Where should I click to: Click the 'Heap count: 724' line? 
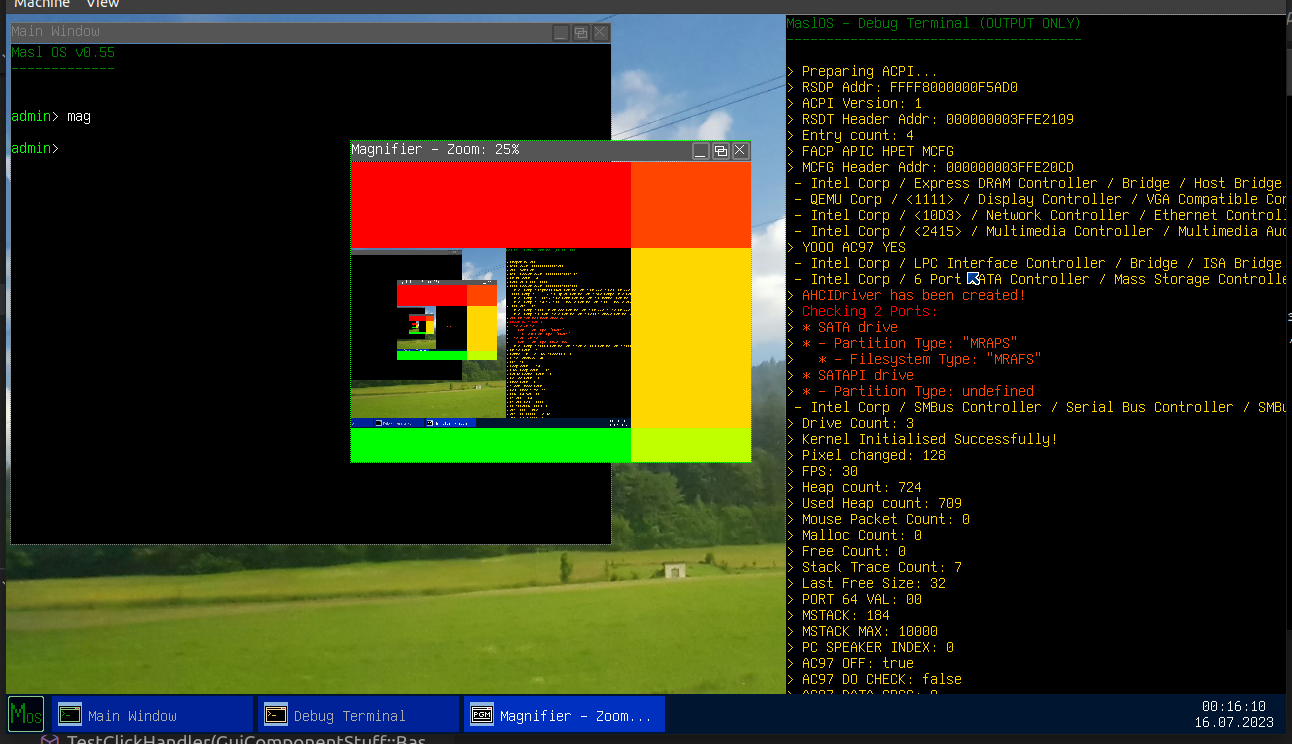pos(854,487)
